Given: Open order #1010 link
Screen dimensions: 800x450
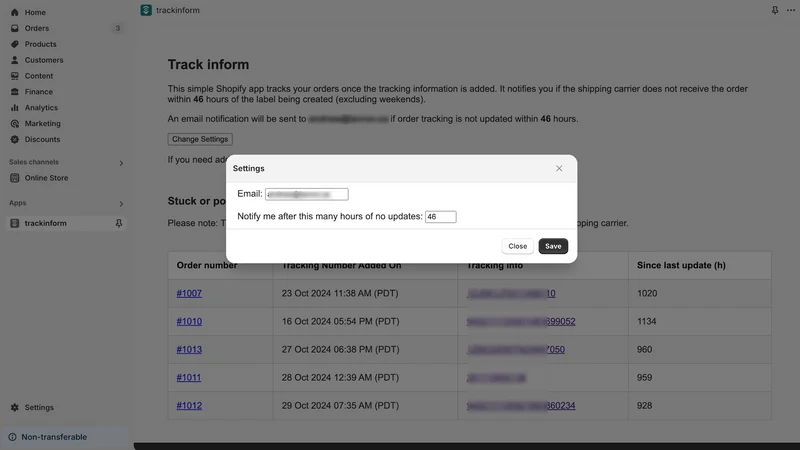Looking at the screenshot, I should pos(189,321).
